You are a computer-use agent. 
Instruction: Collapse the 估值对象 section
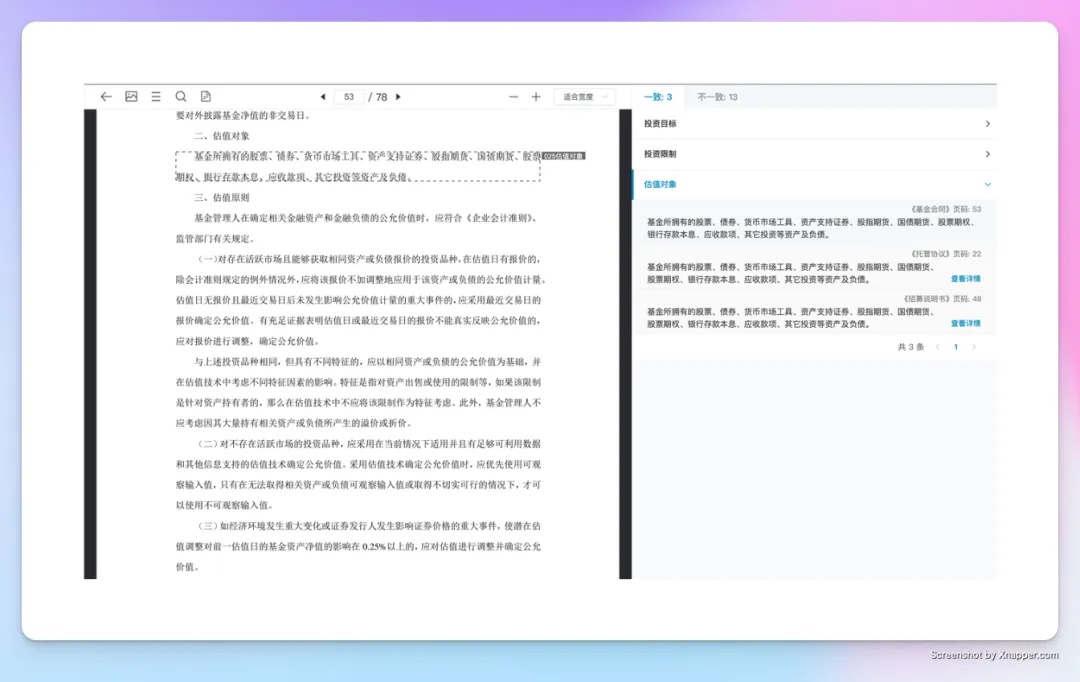coord(987,185)
